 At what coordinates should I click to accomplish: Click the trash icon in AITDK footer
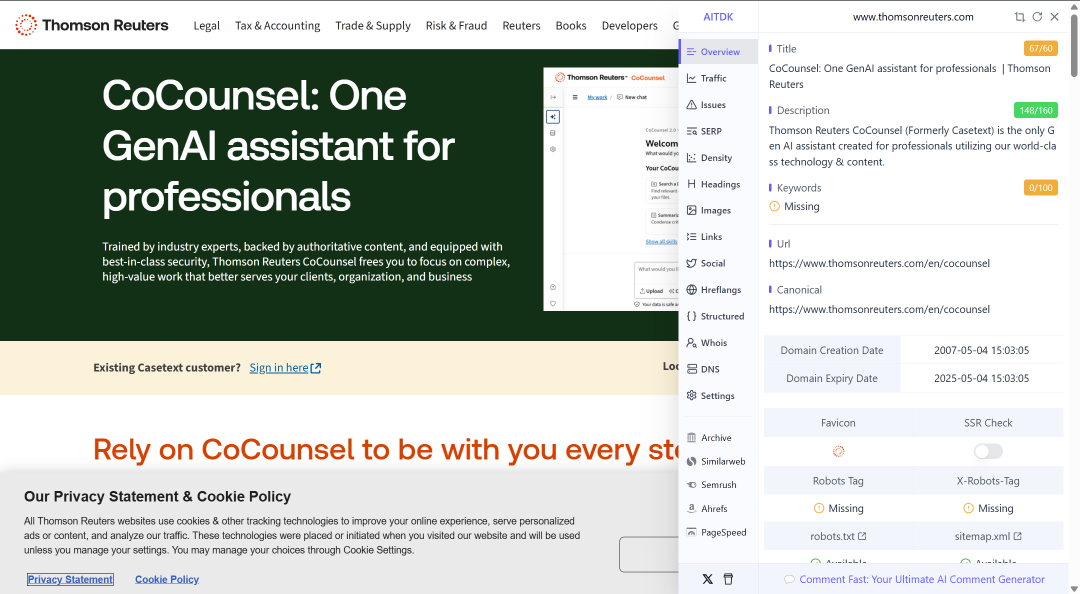(x=728, y=579)
